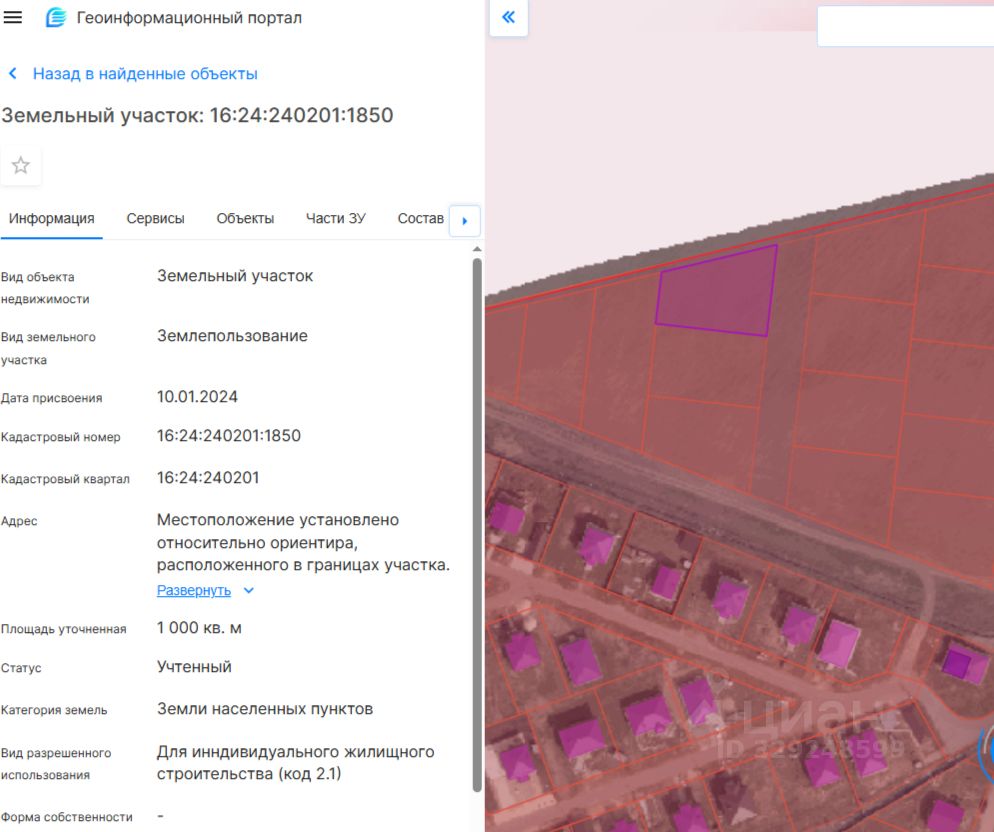Click cadastral quarter value 16:24:240201
The height and width of the screenshot is (832, 994).
tap(208, 478)
